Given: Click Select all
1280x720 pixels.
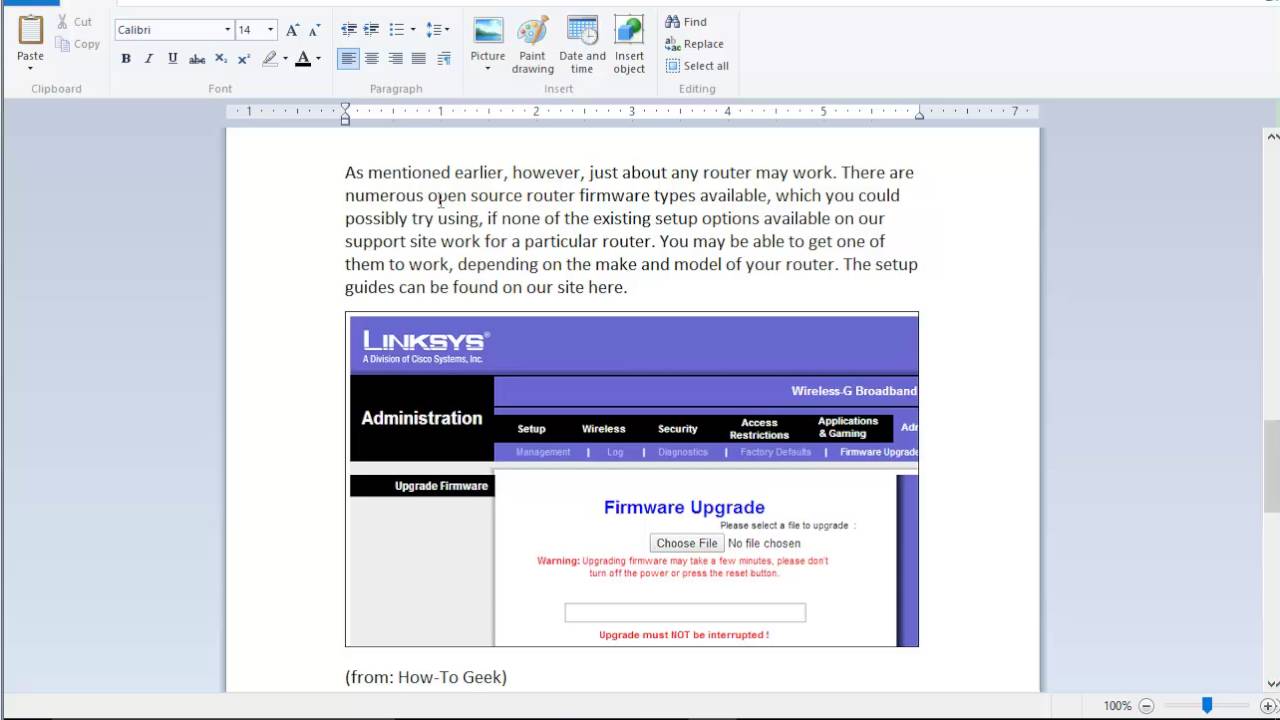Looking at the screenshot, I should pos(697,66).
